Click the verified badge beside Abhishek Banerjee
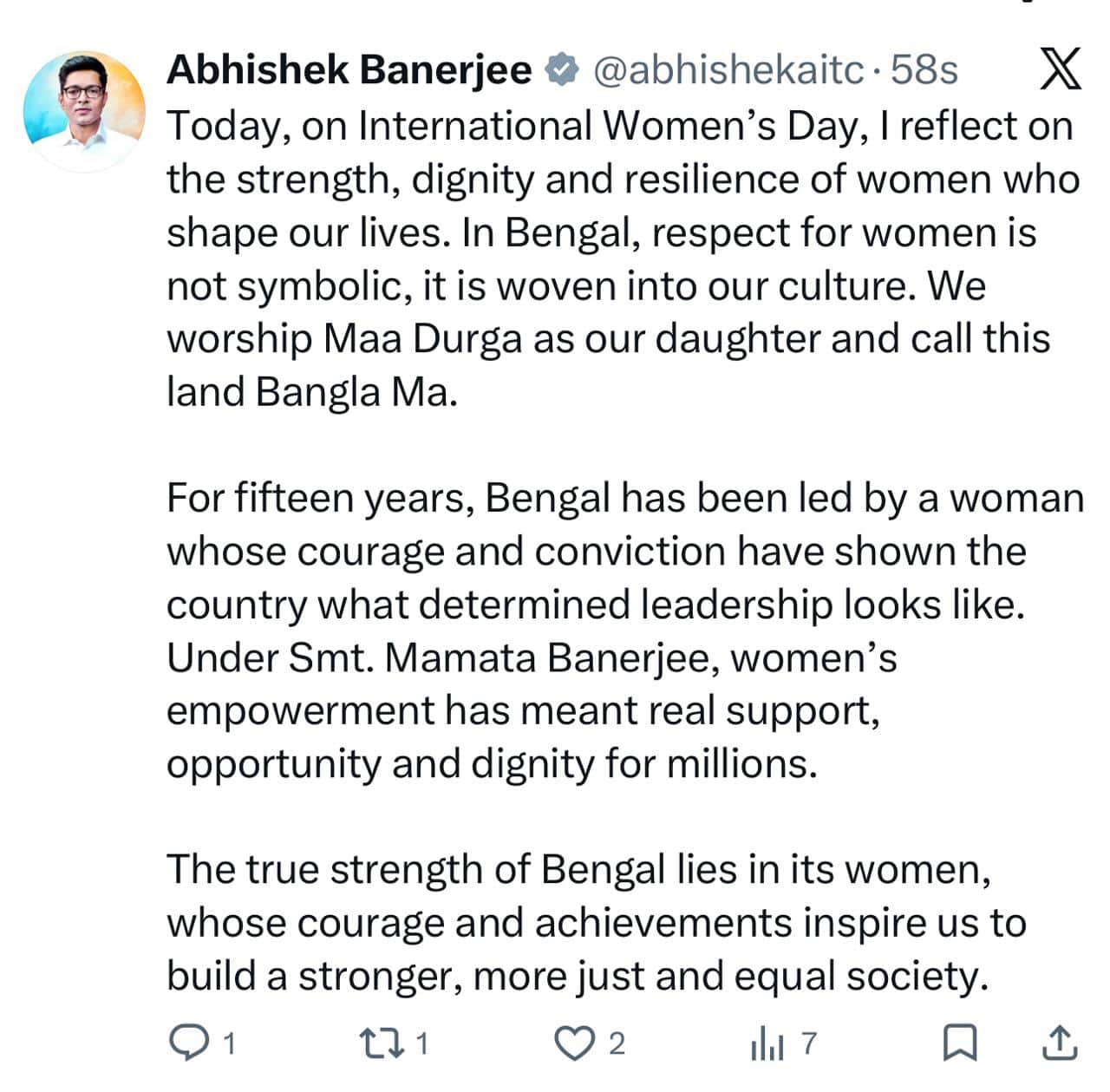 click(562, 70)
